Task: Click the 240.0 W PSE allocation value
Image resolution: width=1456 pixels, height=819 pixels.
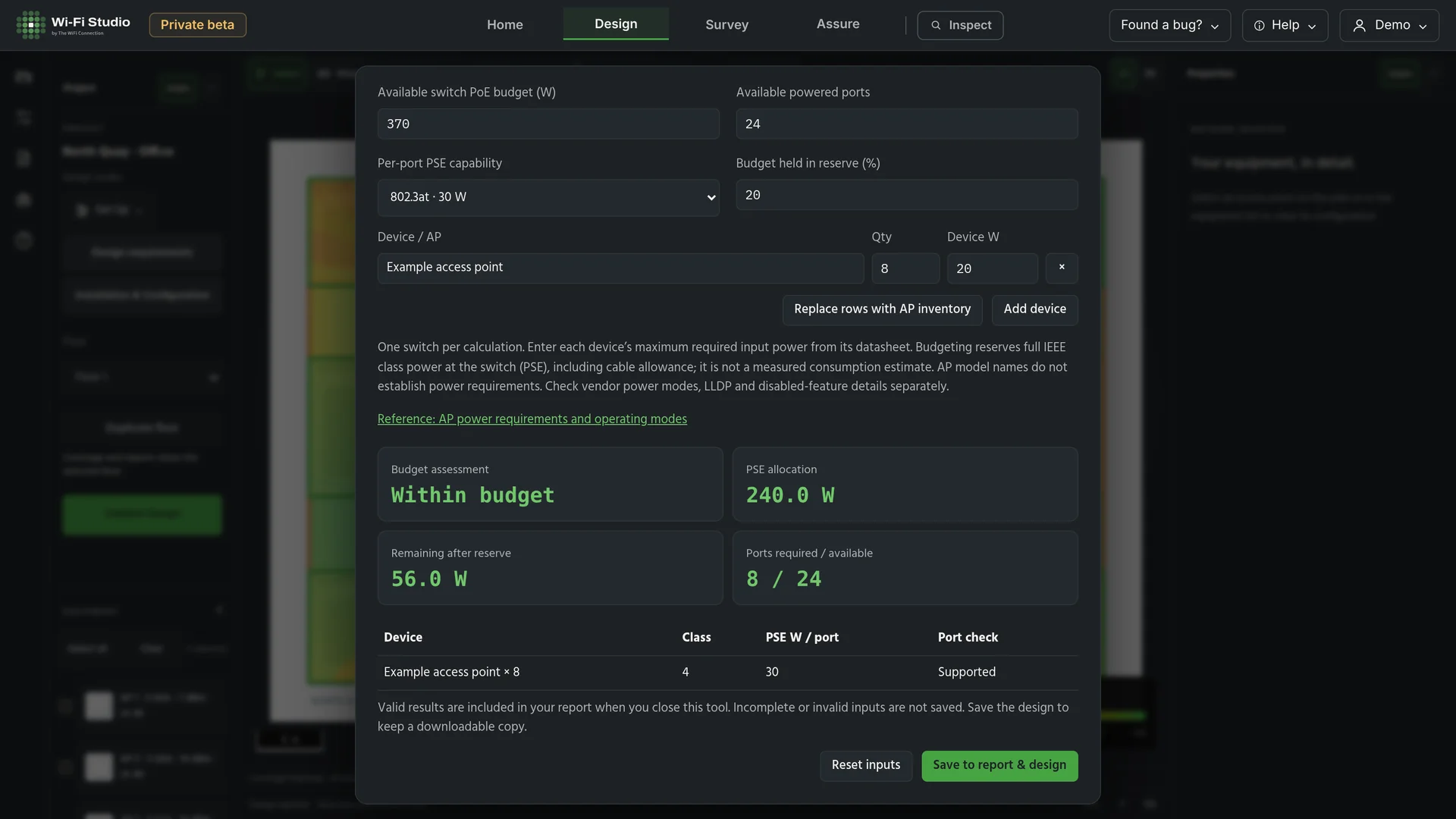Action: [x=790, y=495]
